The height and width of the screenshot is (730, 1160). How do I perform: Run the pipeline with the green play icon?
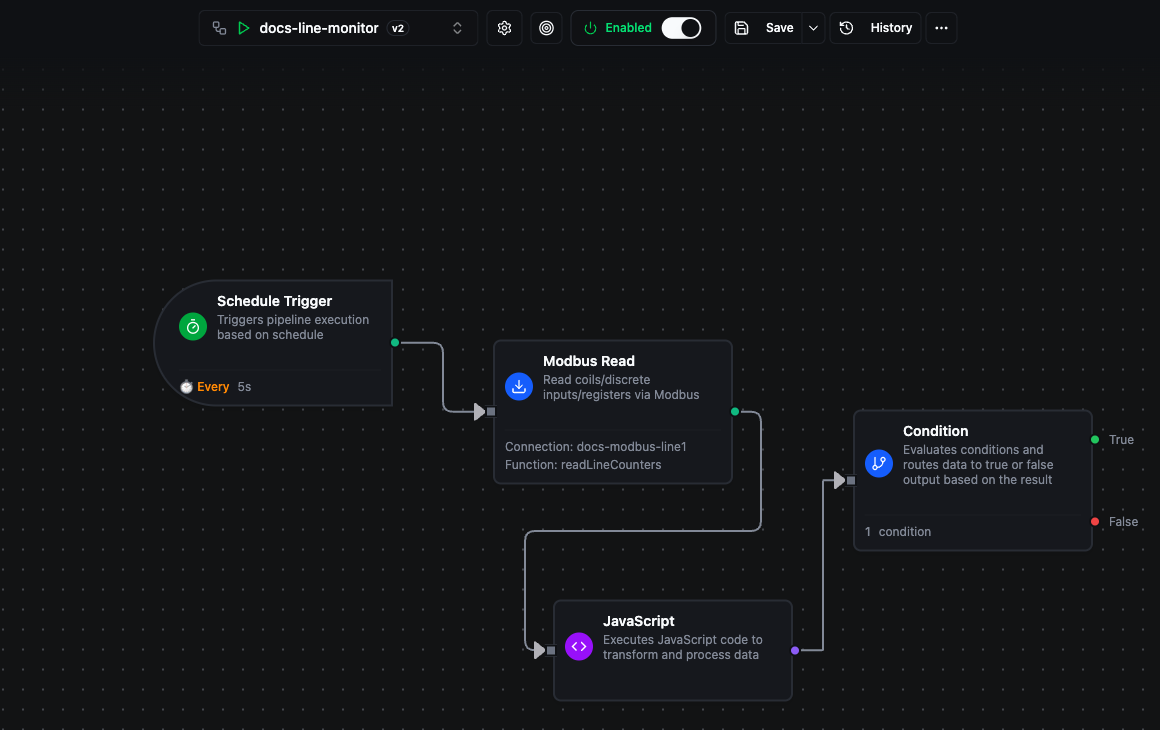(x=243, y=28)
